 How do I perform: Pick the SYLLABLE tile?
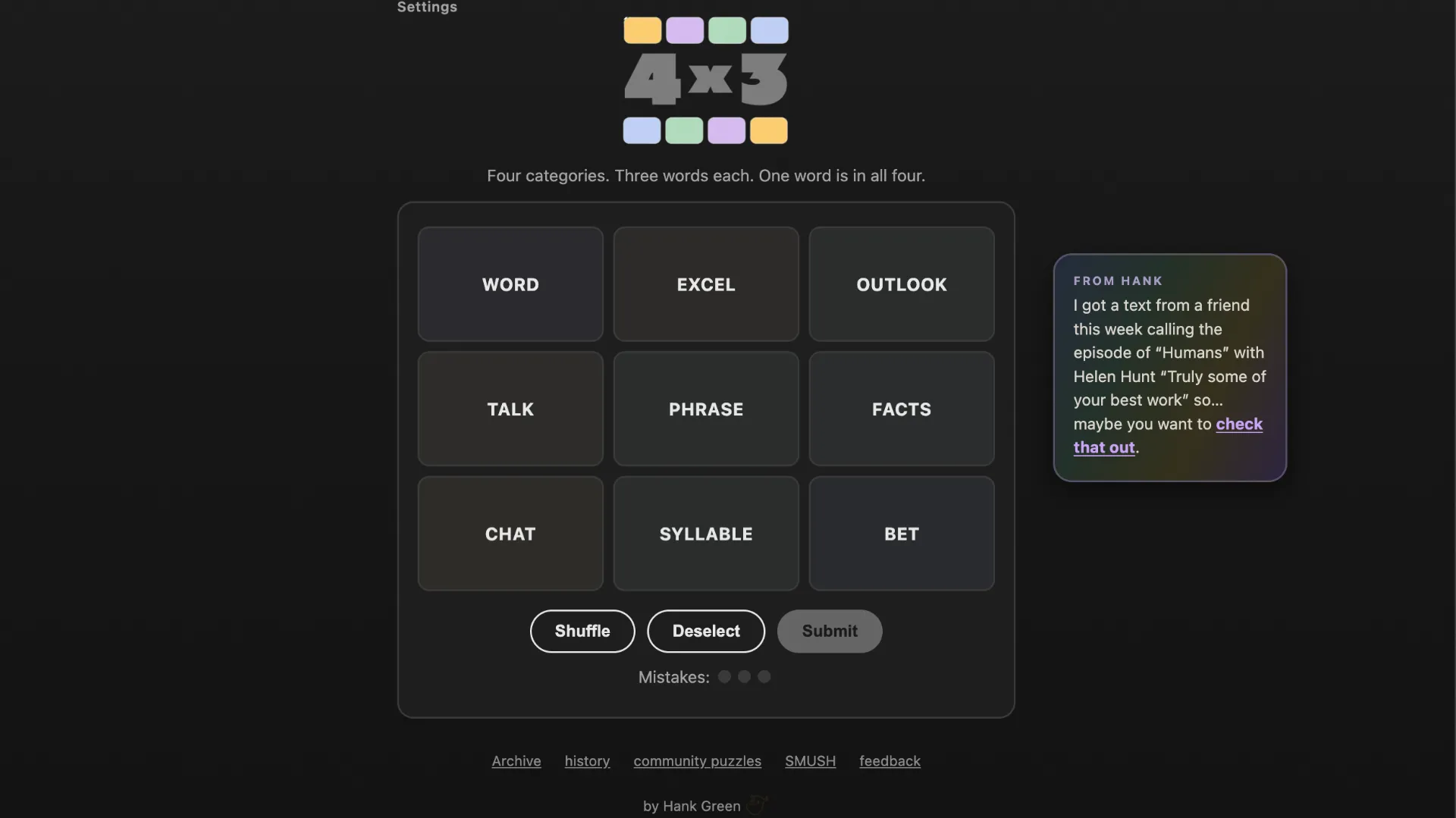tap(706, 534)
